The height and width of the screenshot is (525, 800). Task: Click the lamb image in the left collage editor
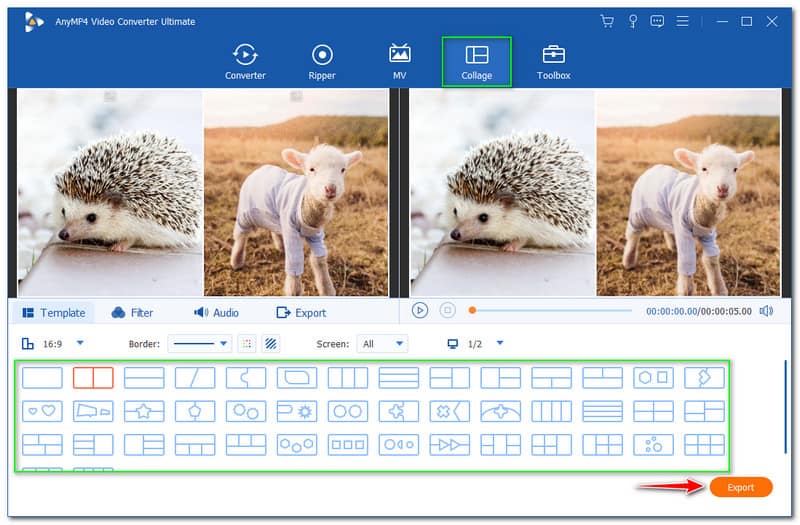(x=296, y=194)
